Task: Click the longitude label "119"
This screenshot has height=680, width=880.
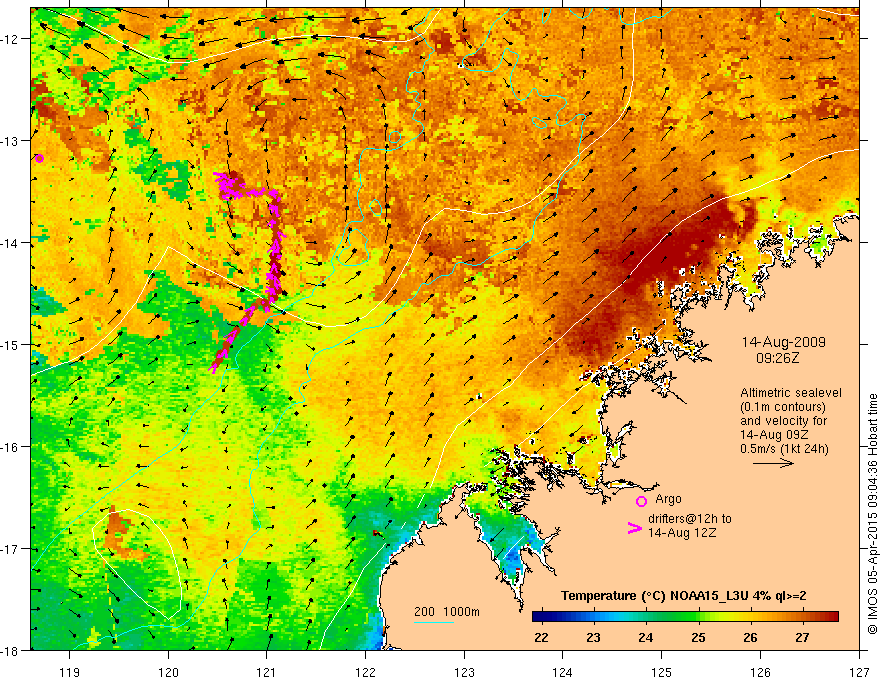Action: [70, 672]
